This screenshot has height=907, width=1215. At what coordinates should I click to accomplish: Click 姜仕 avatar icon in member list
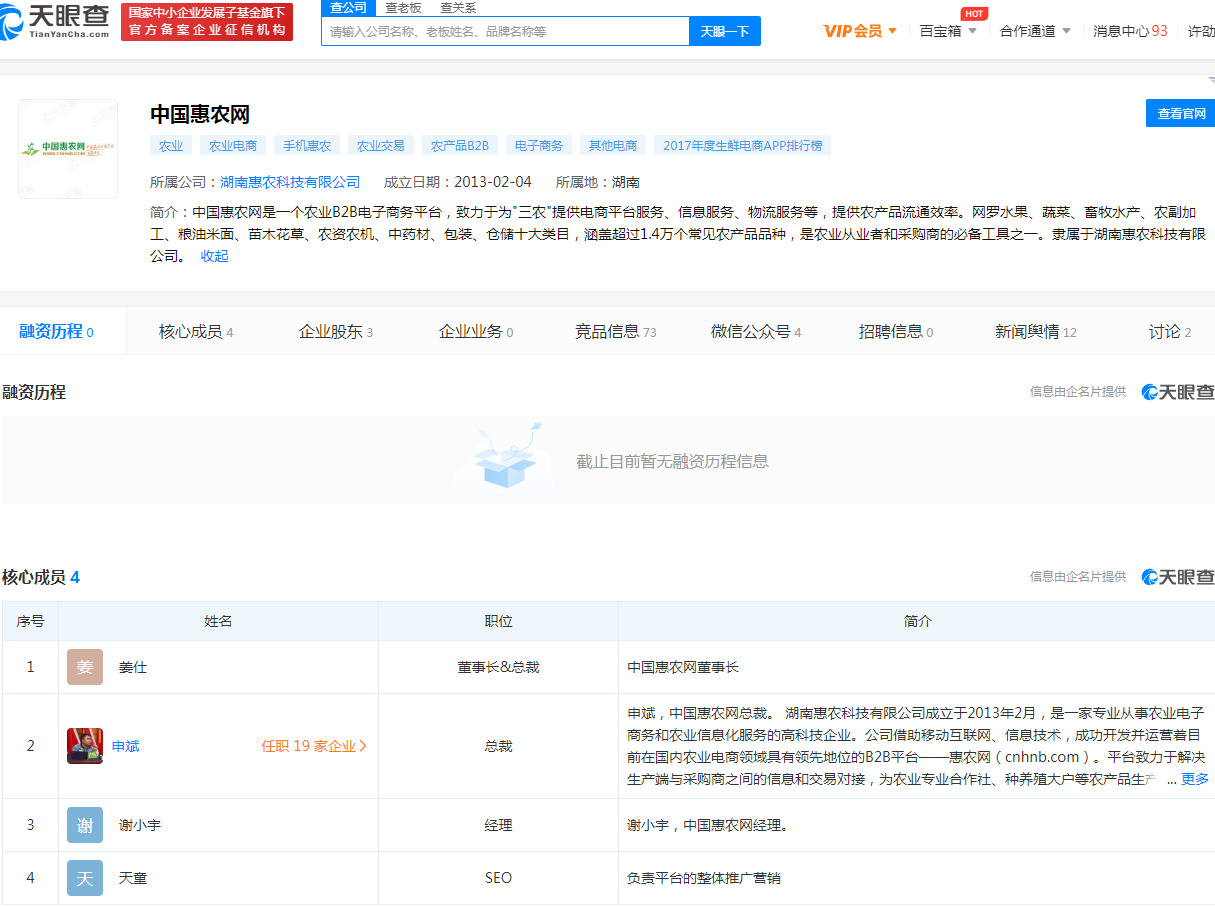coord(85,667)
